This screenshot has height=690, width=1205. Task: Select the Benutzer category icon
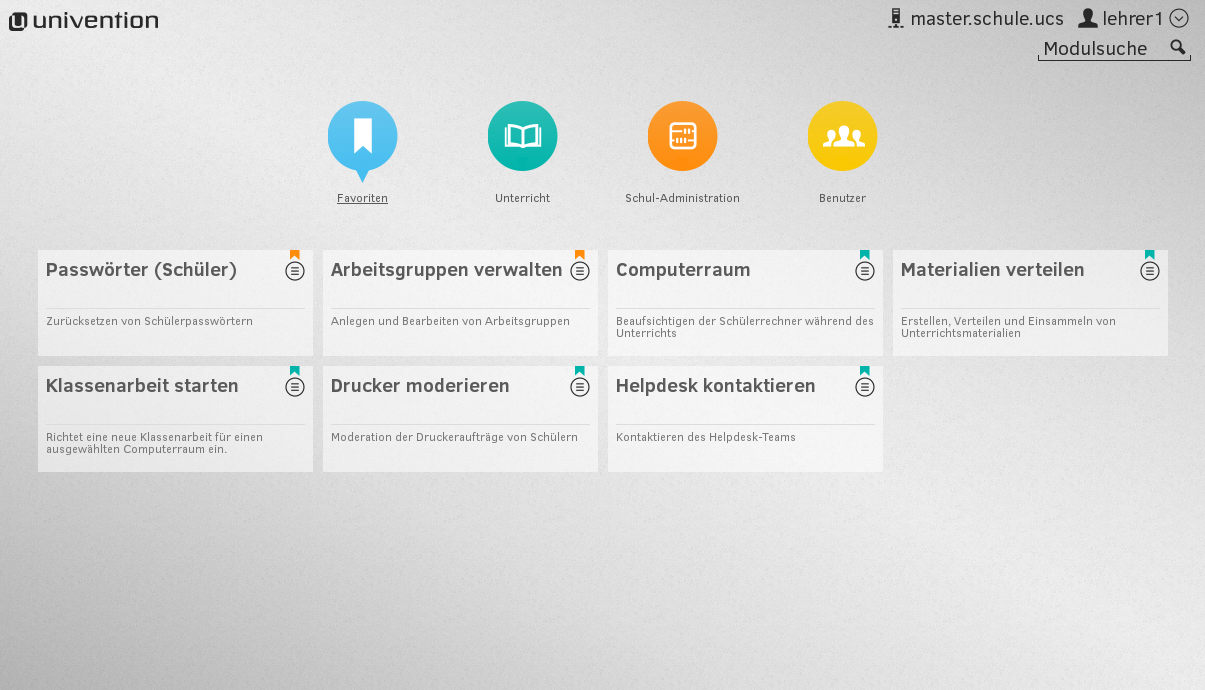click(842, 136)
